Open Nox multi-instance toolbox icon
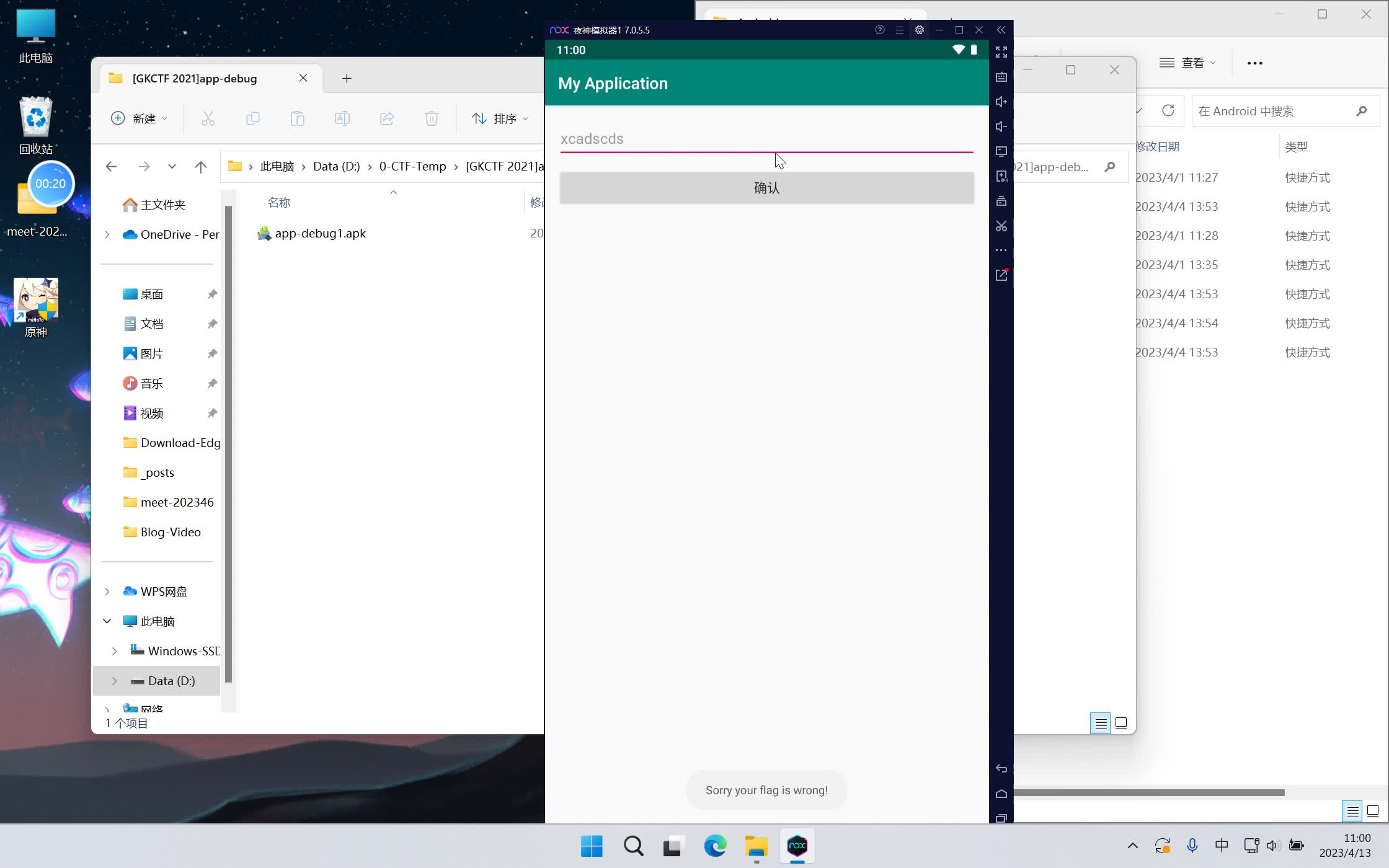The image size is (1389, 868). 1001,201
